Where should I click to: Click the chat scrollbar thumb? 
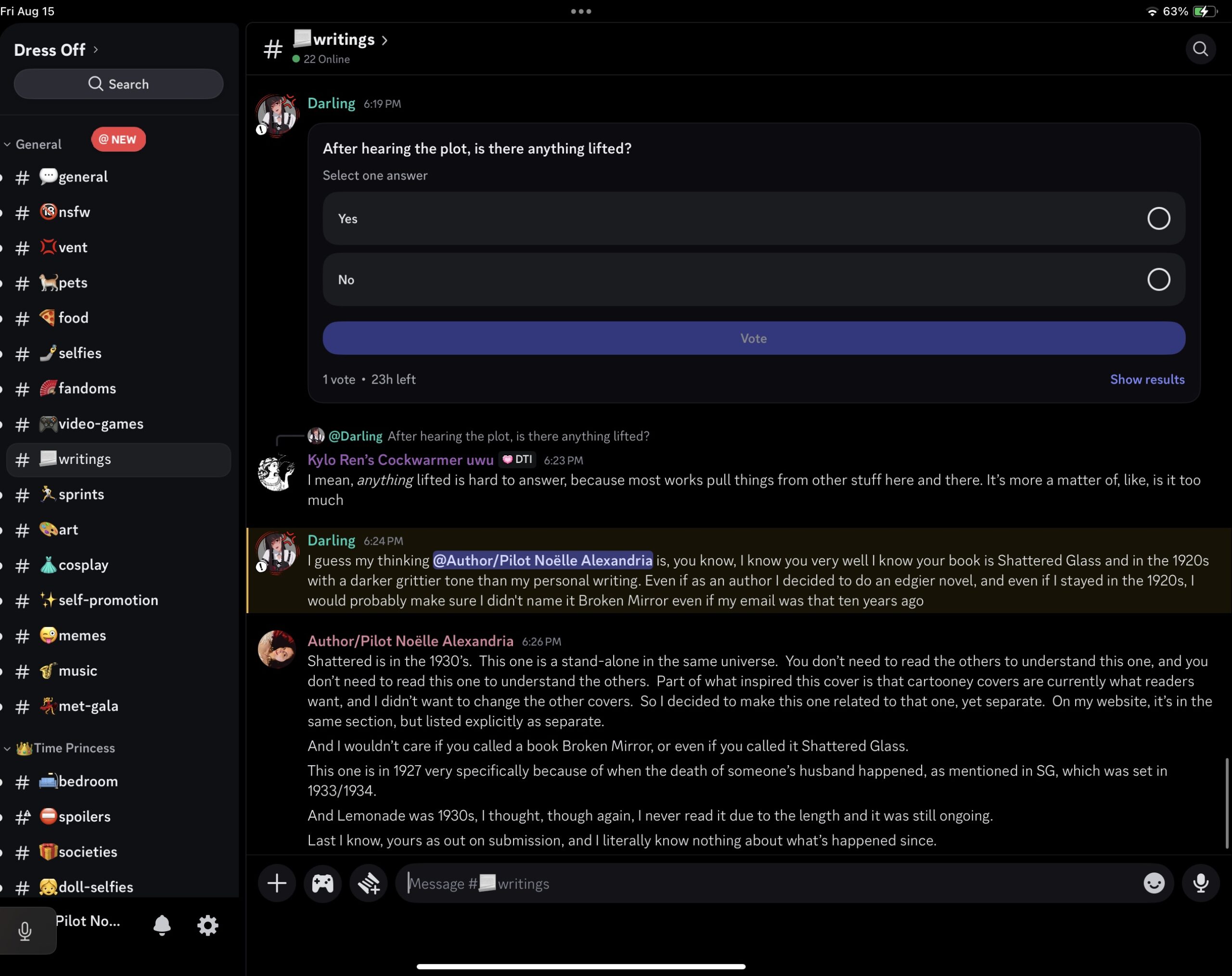1226,803
